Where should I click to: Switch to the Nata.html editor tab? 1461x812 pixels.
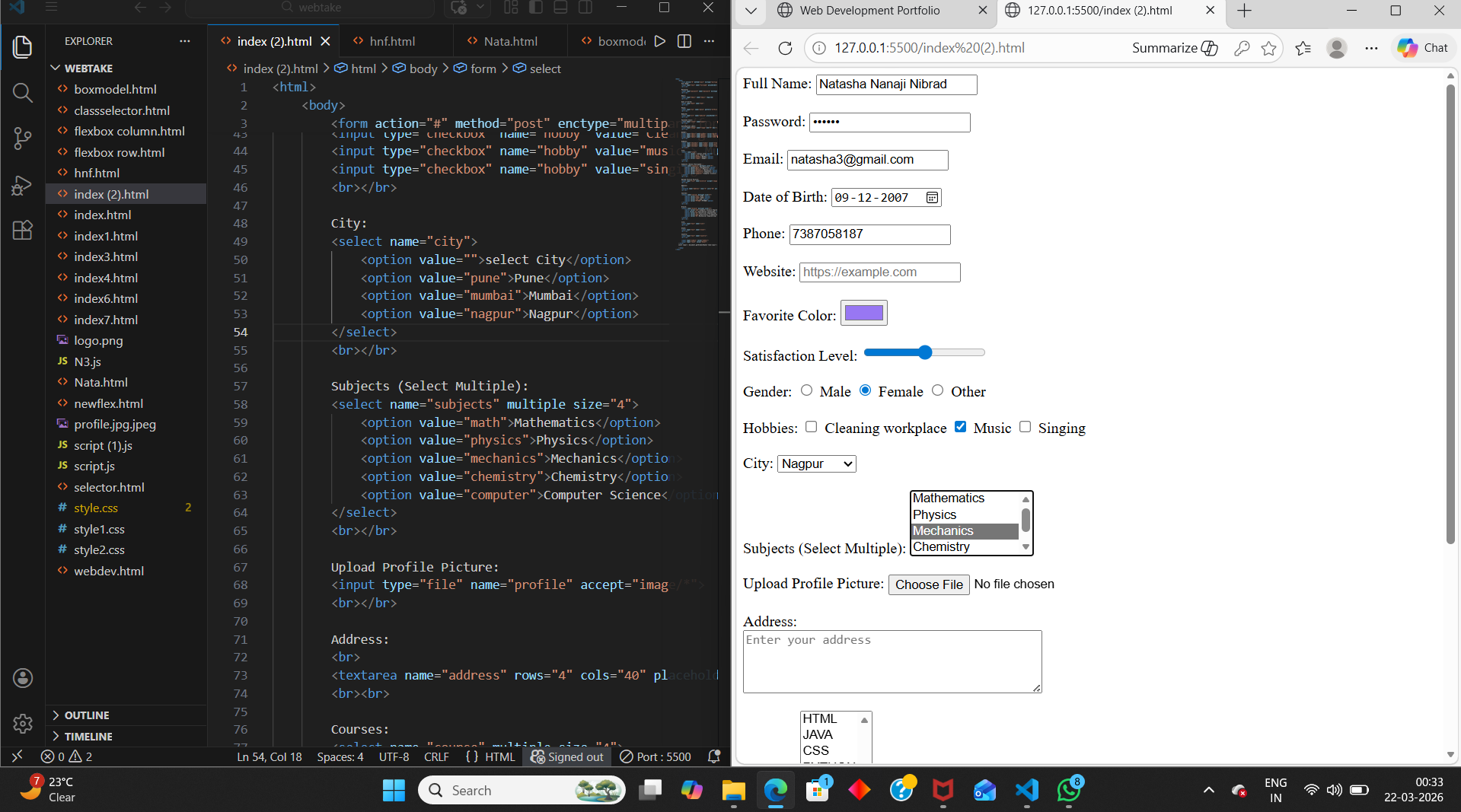[x=510, y=41]
